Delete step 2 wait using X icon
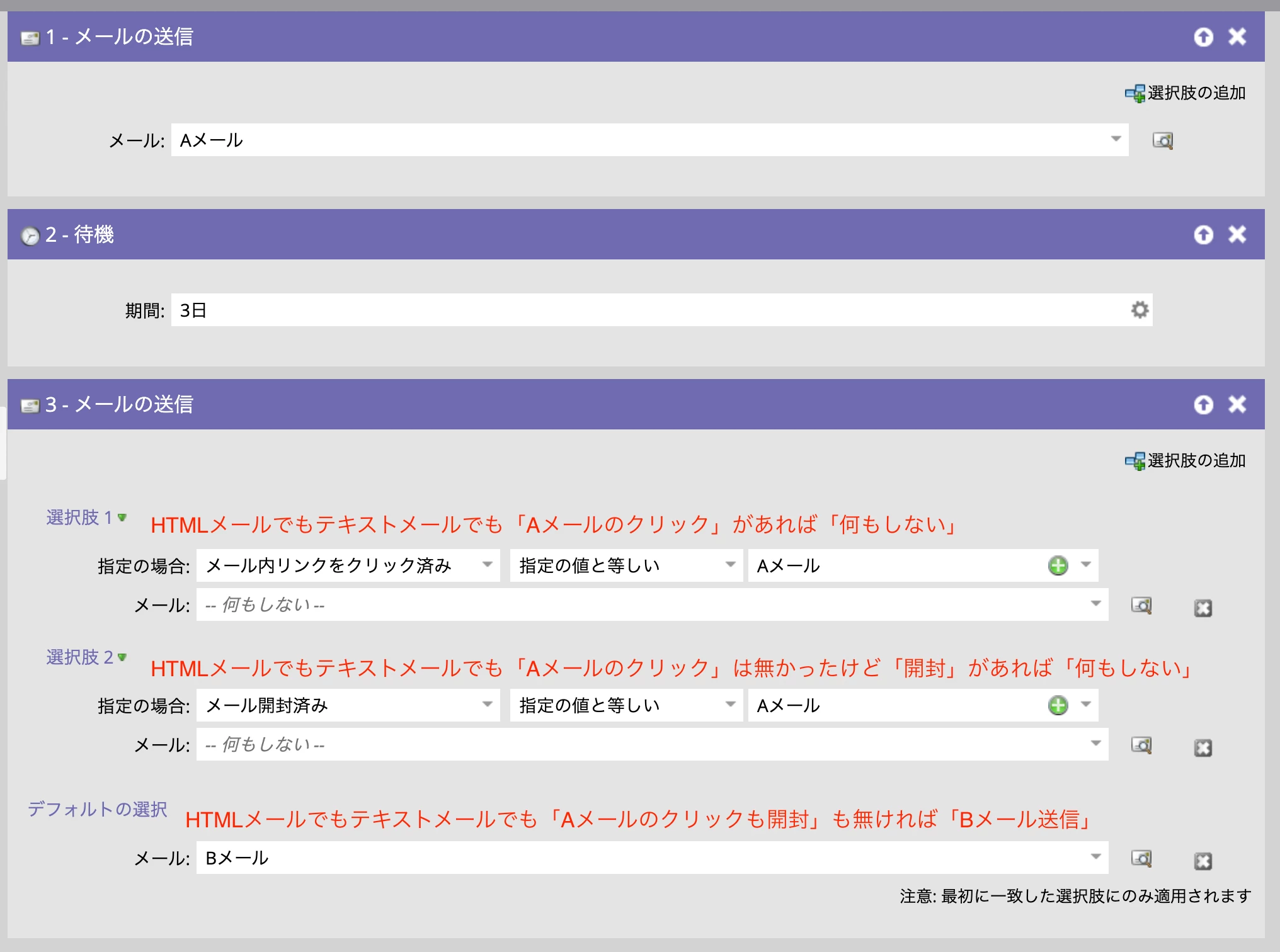This screenshot has width=1280, height=952. pos(1237,234)
